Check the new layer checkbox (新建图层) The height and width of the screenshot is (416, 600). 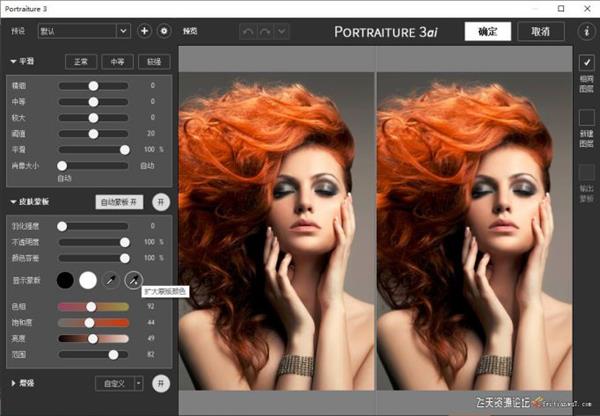pos(586,118)
